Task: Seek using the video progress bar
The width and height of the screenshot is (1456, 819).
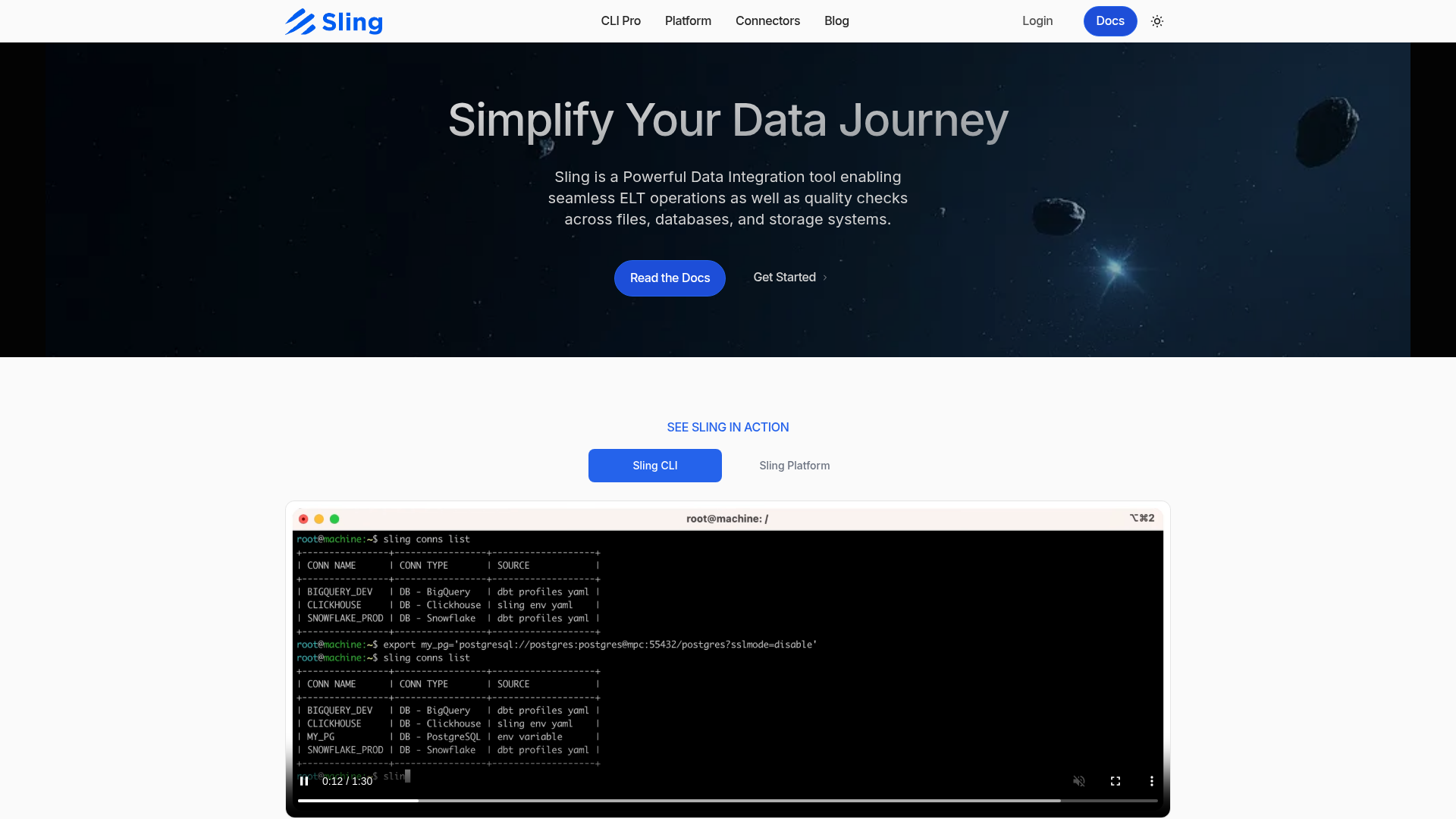Action: pyautogui.click(x=728, y=801)
